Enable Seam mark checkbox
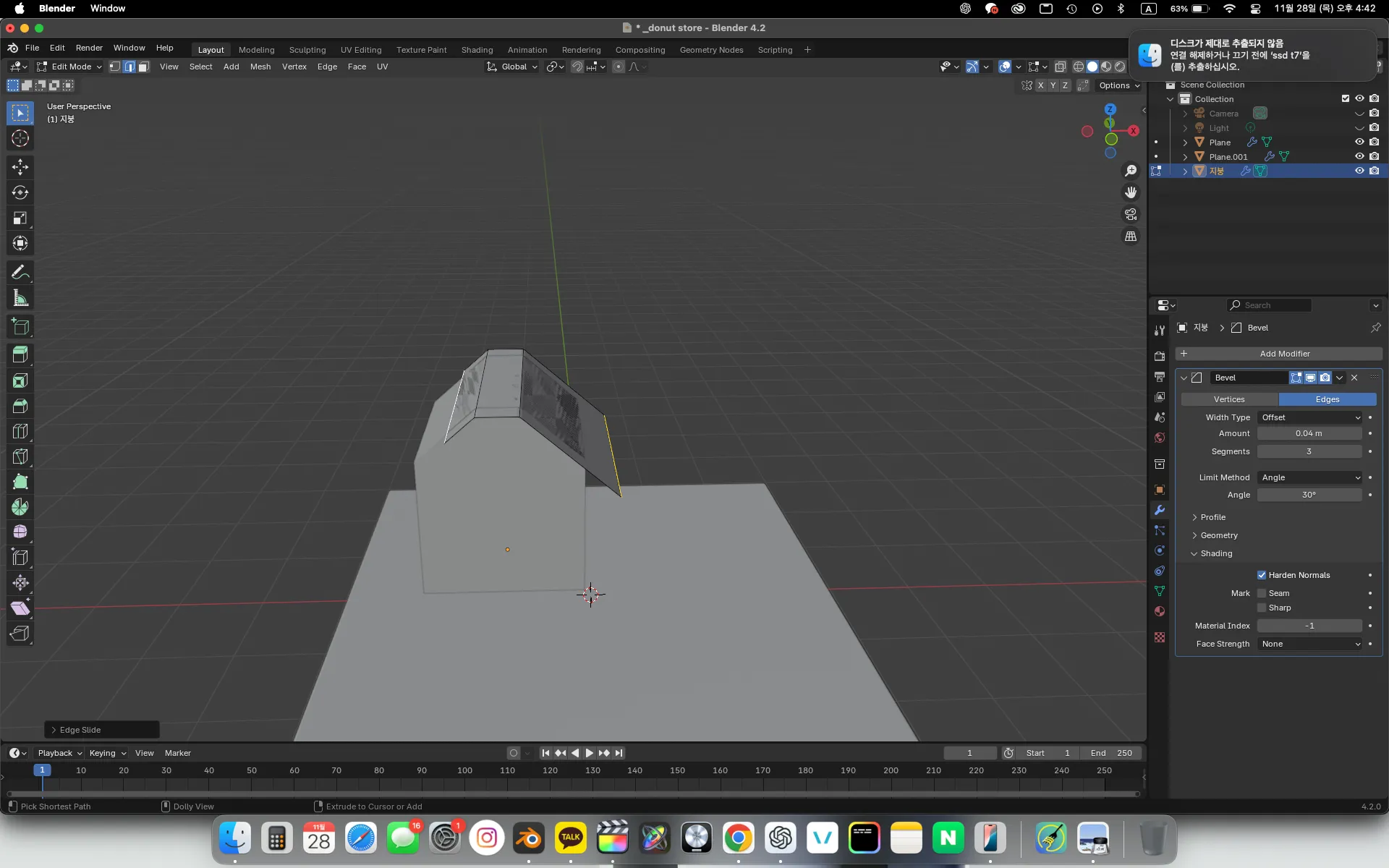 point(1262,593)
